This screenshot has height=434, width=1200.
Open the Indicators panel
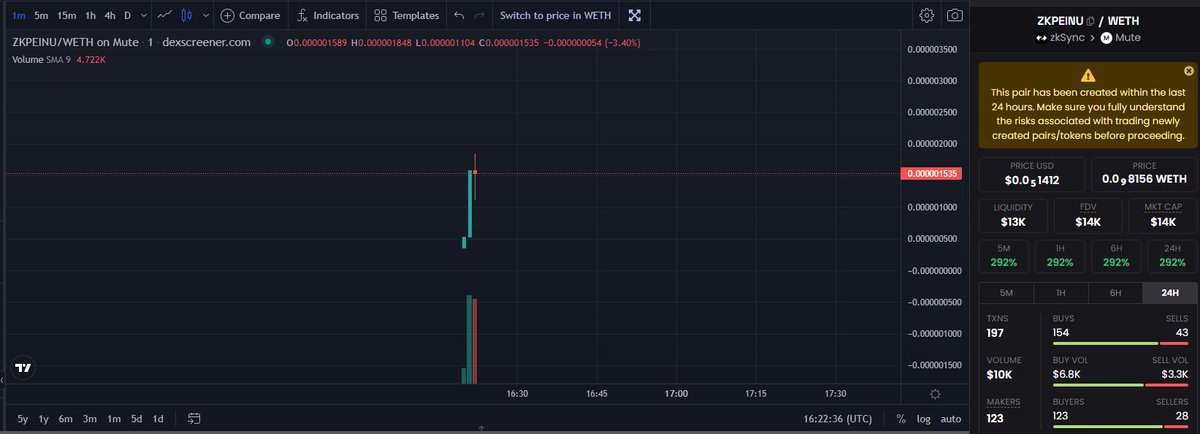click(327, 16)
